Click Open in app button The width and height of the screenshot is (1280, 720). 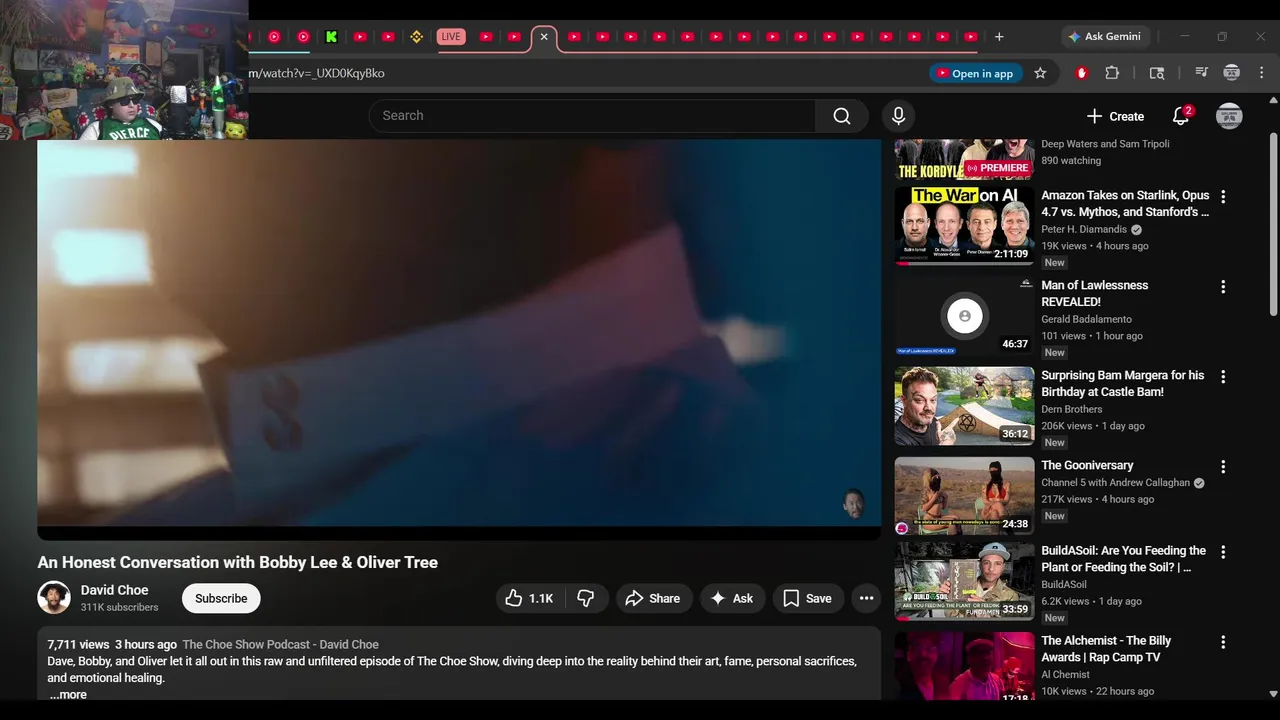point(976,73)
